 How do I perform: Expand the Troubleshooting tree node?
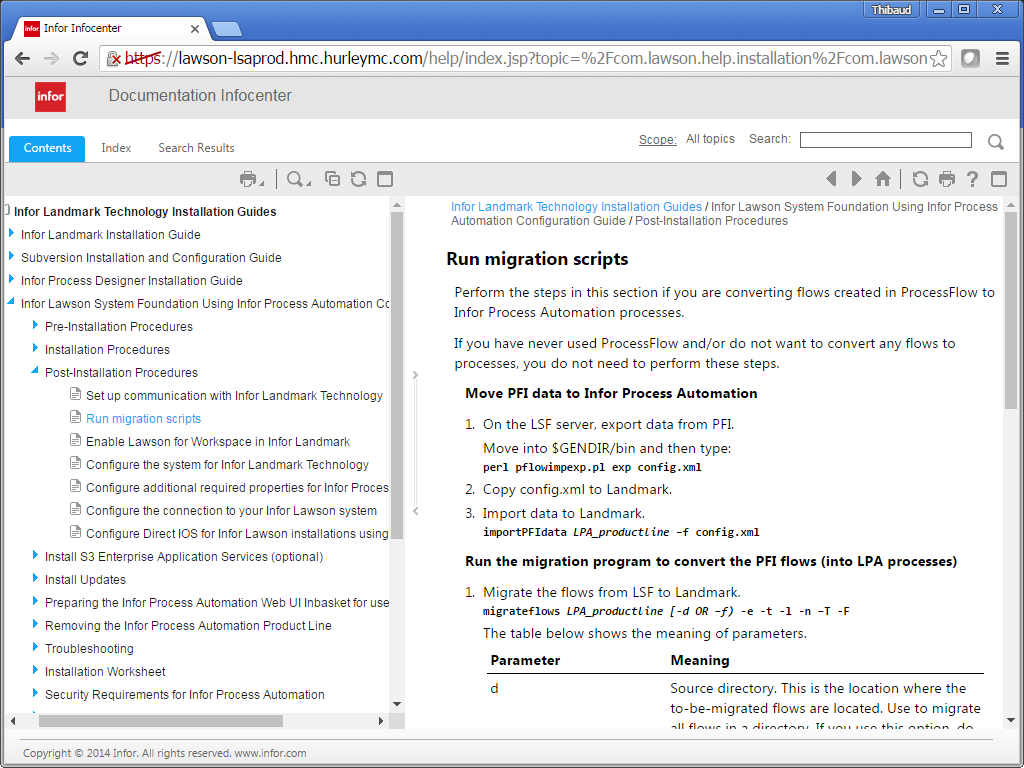(x=35, y=648)
